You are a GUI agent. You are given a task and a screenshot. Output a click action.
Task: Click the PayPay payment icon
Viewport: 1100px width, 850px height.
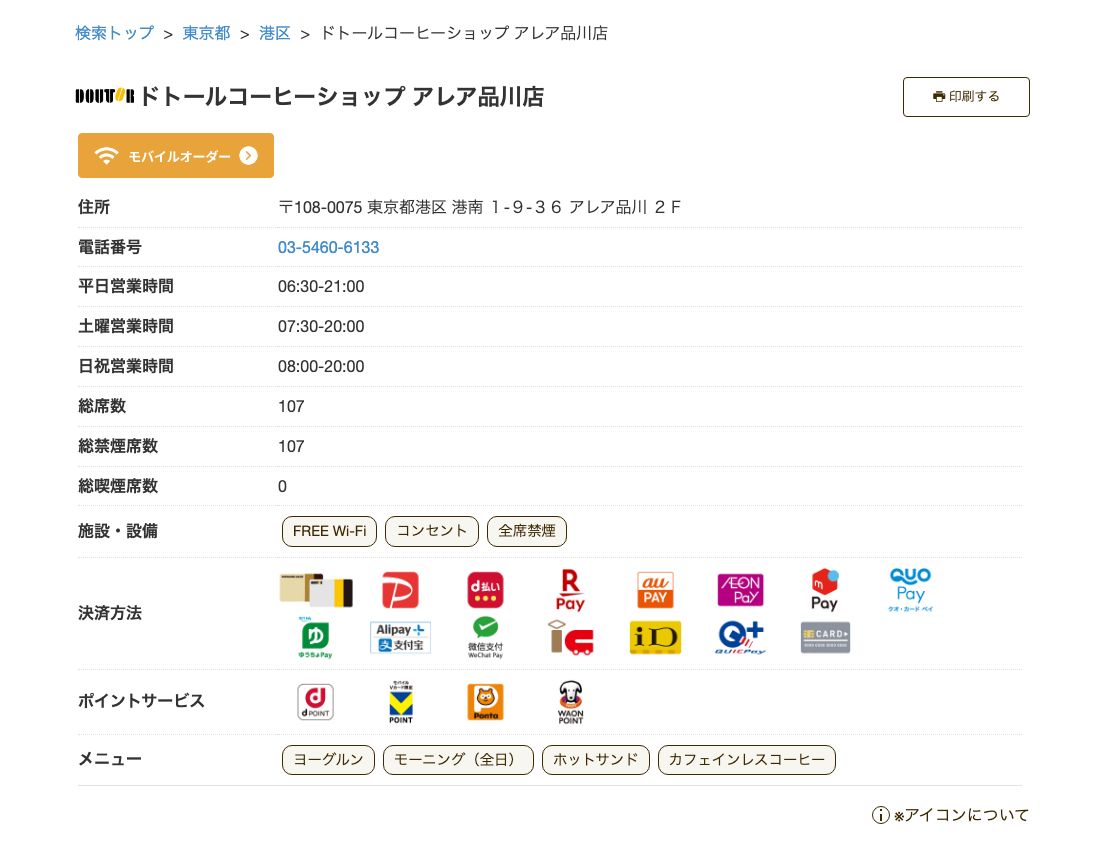400,590
